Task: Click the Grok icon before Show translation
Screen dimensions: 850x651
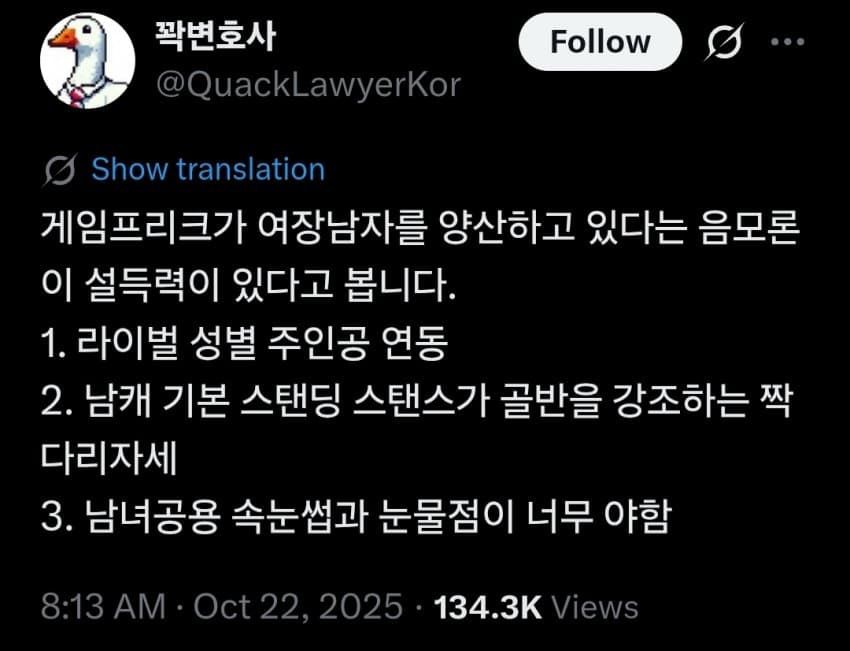Action: pos(60,169)
